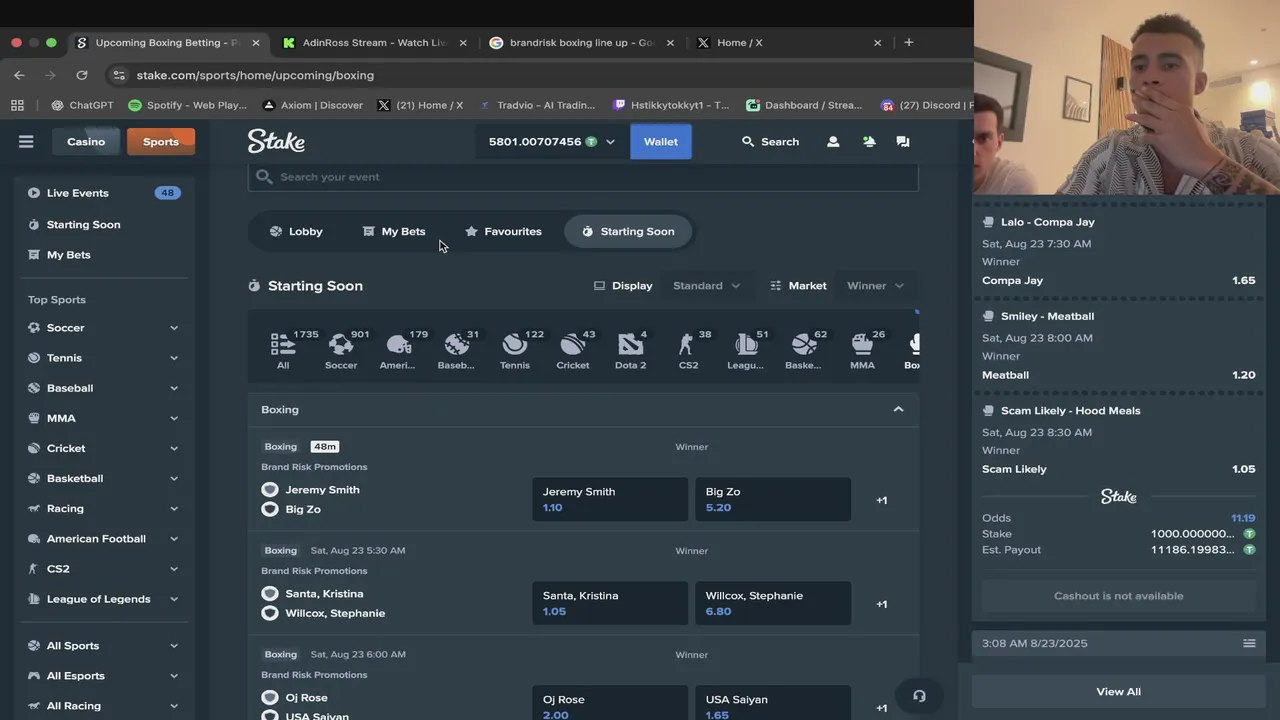This screenshot has height=720, width=1280.
Task: Click the browser address bar URL
Action: pos(255,75)
